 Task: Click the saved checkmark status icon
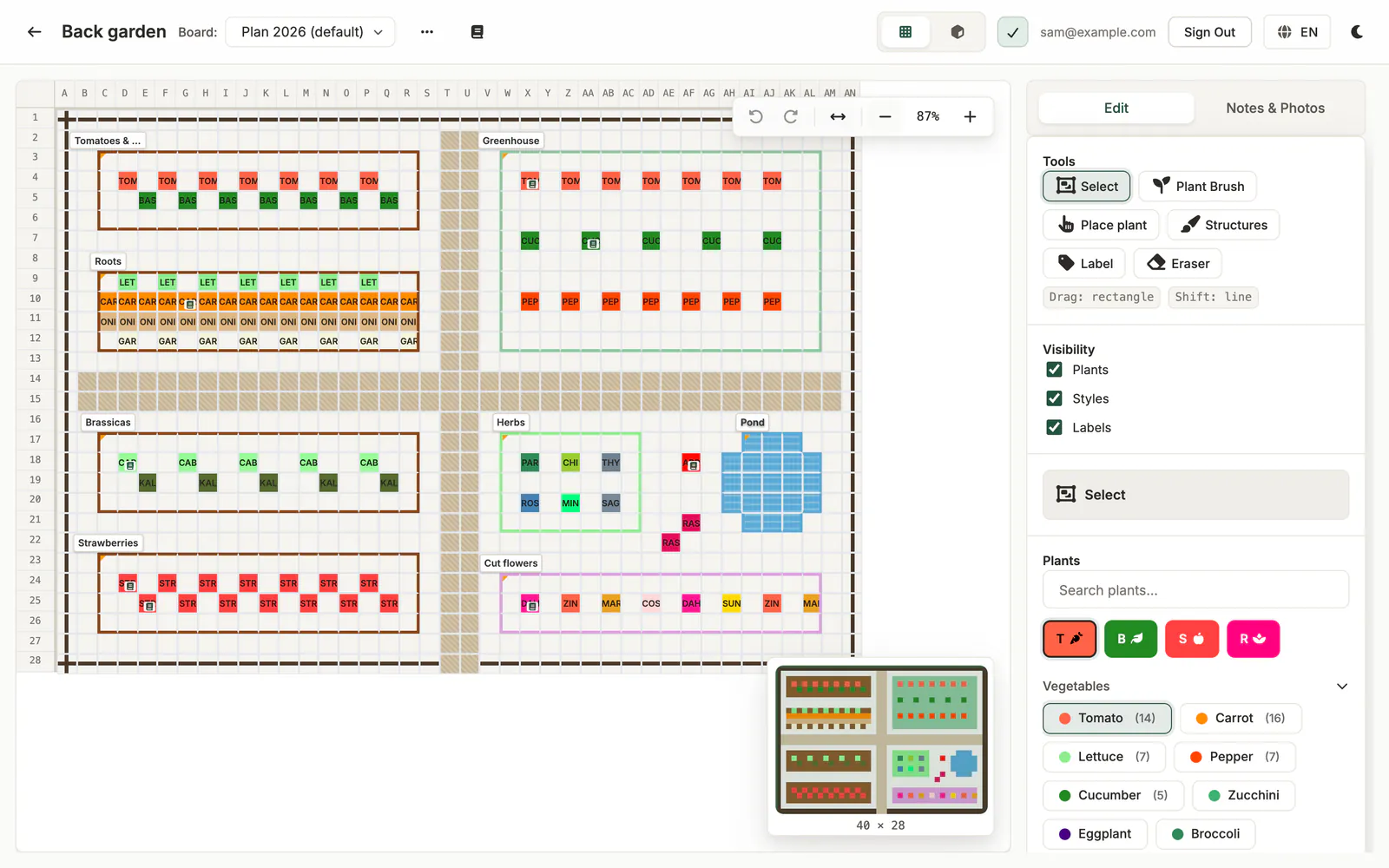coord(1012,32)
